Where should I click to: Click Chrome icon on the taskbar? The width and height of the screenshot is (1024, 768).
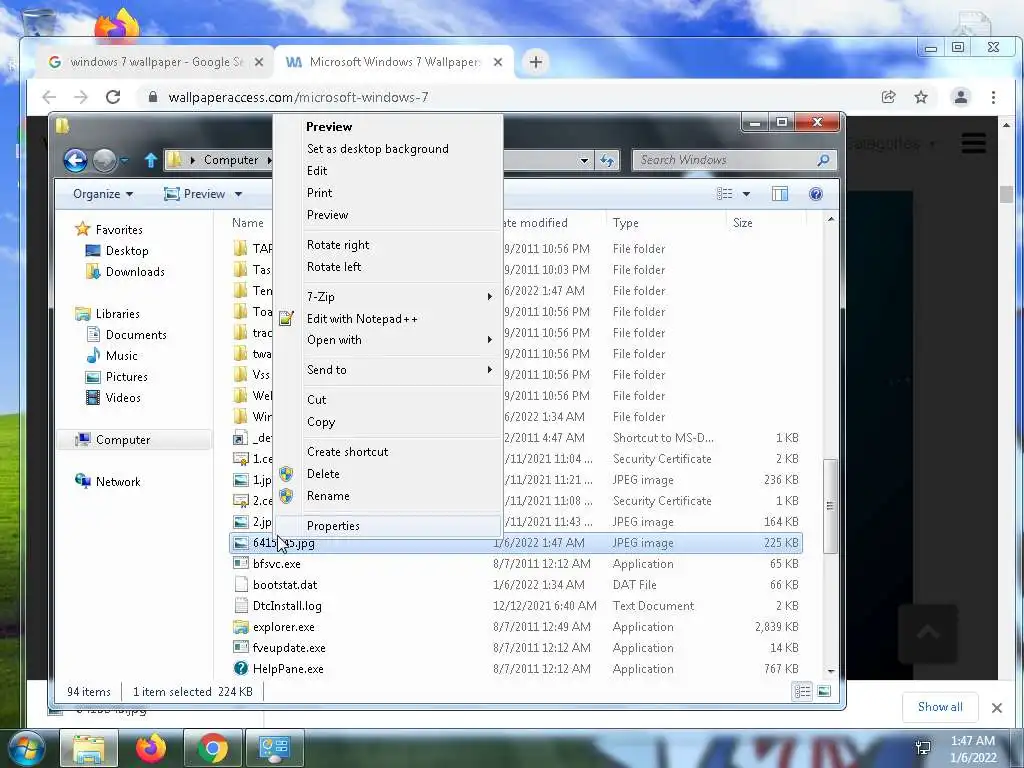click(x=212, y=748)
